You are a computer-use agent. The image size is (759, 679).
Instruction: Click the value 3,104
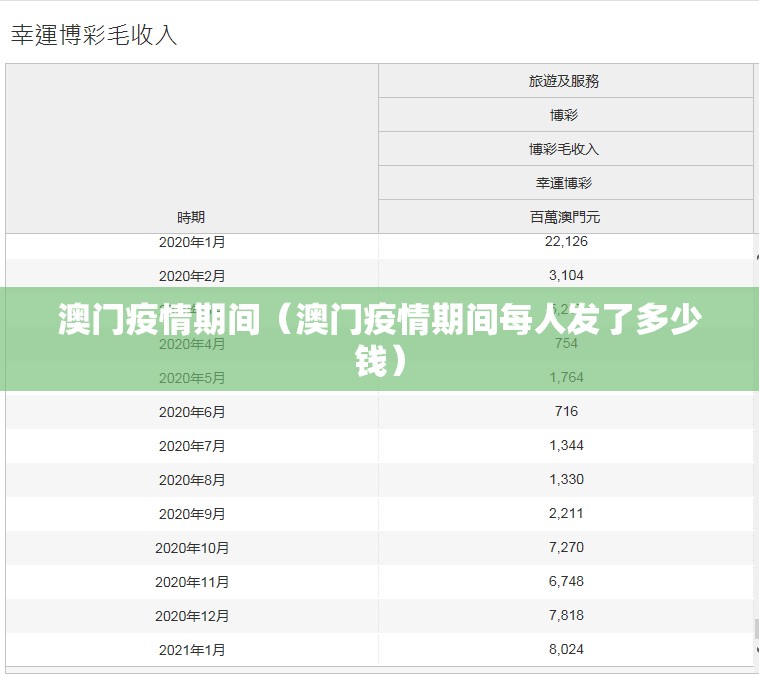click(566, 275)
